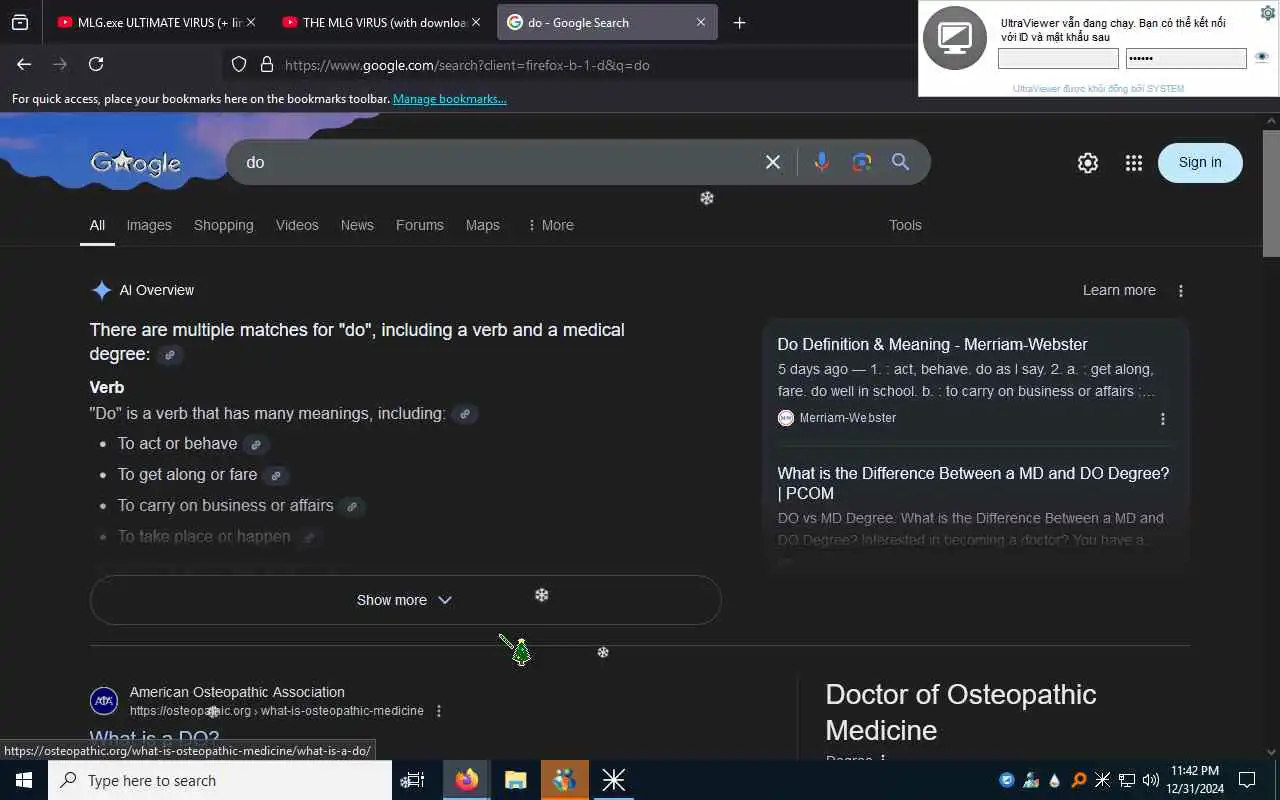Switch to Firefox on taskbar

click(x=466, y=780)
